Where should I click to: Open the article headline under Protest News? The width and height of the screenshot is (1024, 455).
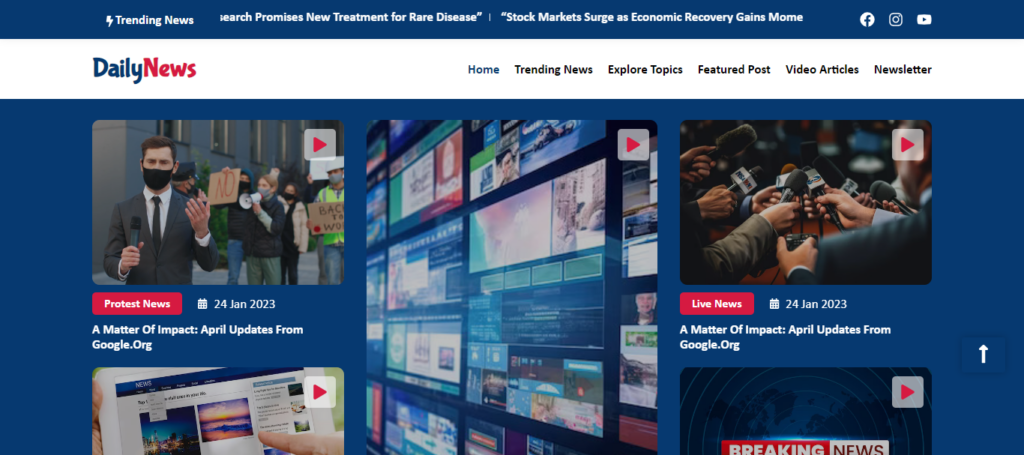tap(197, 337)
